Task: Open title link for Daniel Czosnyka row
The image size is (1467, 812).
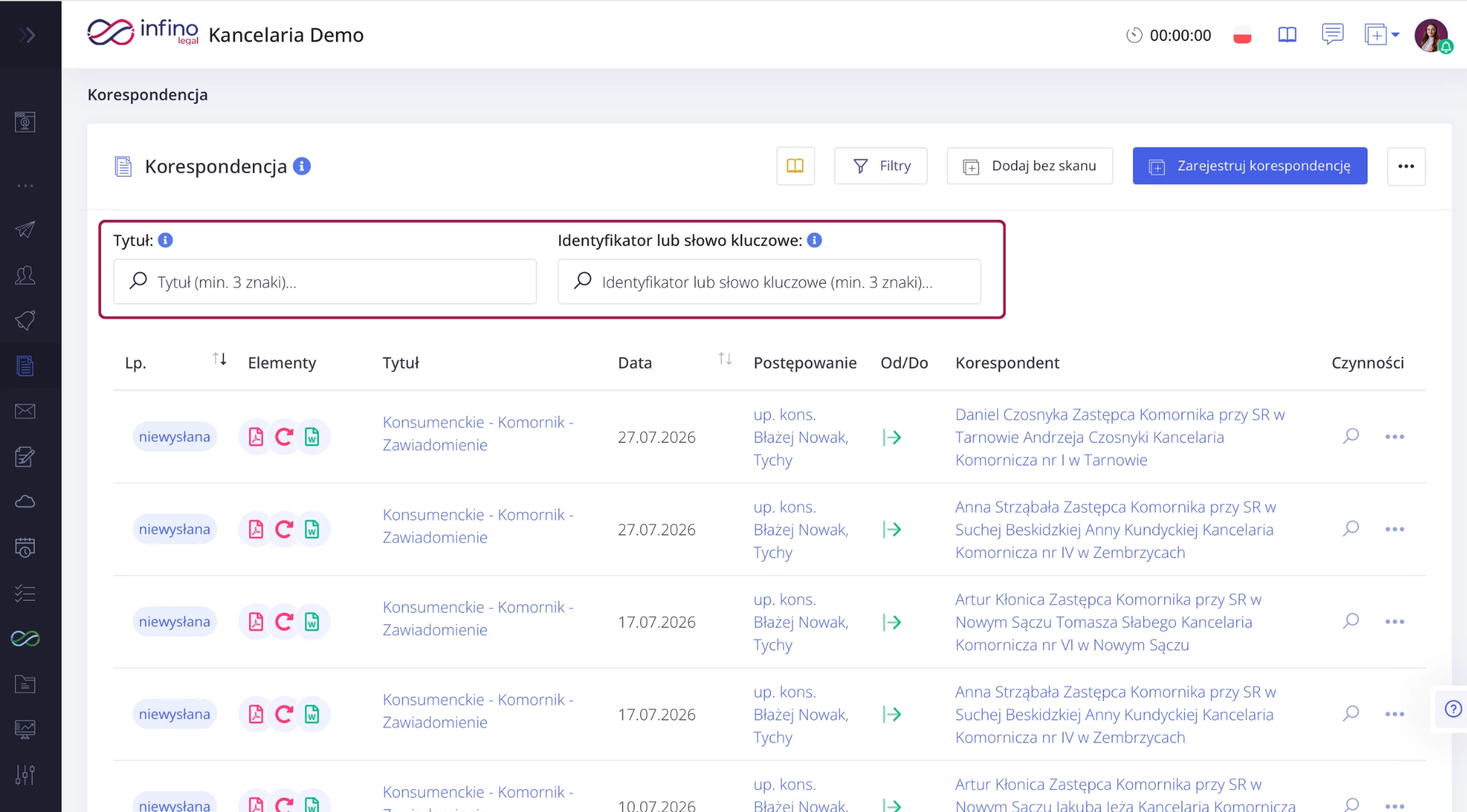Action: (x=478, y=433)
